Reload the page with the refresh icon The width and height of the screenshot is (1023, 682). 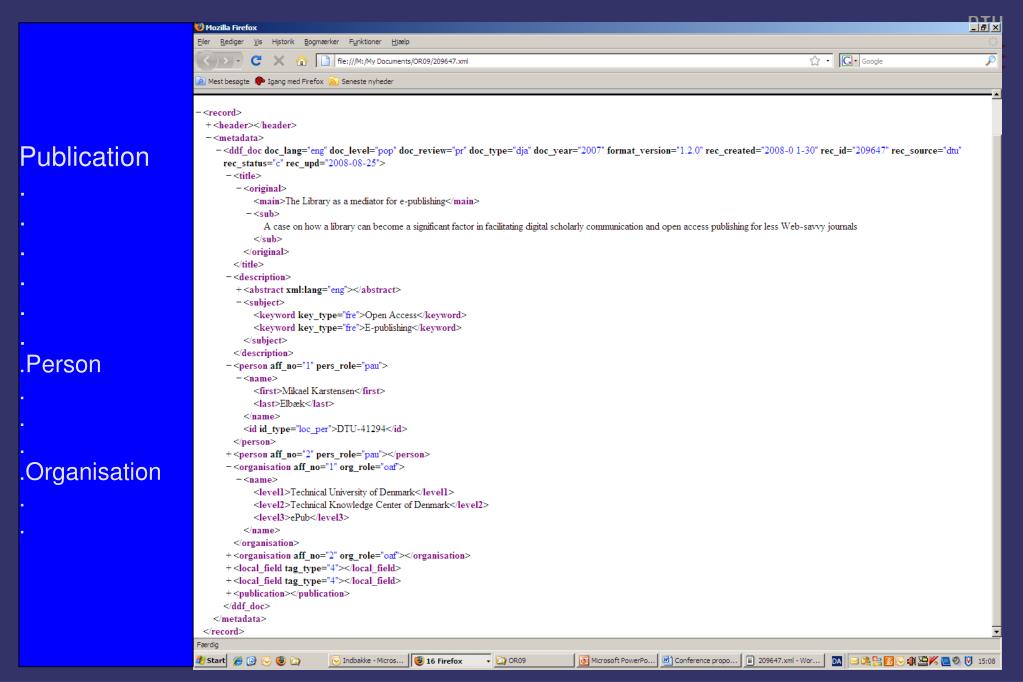pyautogui.click(x=256, y=61)
